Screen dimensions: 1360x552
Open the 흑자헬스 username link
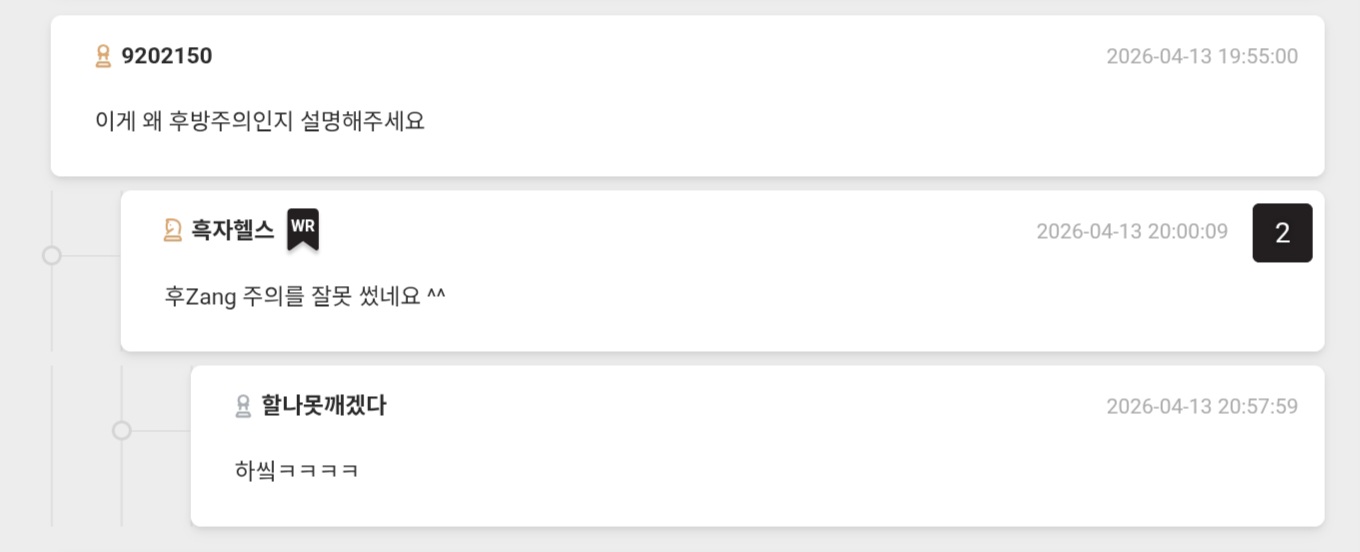[x=232, y=231]
